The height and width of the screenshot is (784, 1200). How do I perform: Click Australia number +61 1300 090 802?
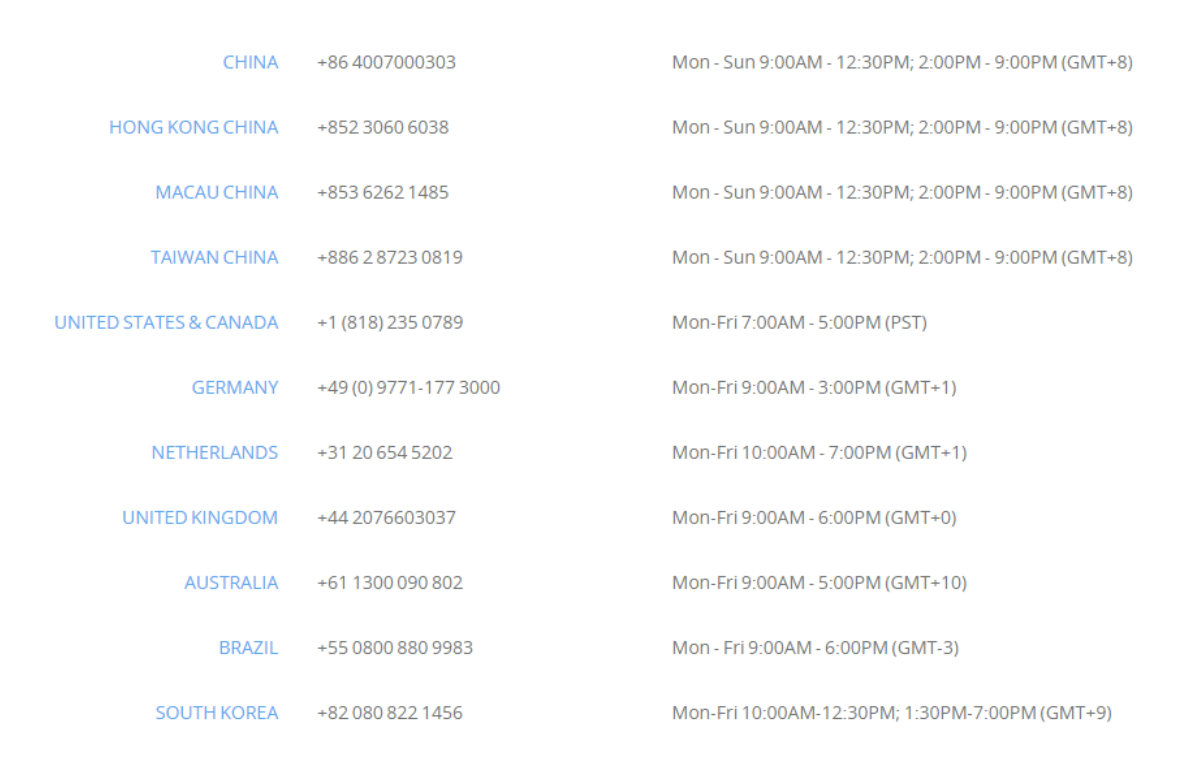coord(390,582)
